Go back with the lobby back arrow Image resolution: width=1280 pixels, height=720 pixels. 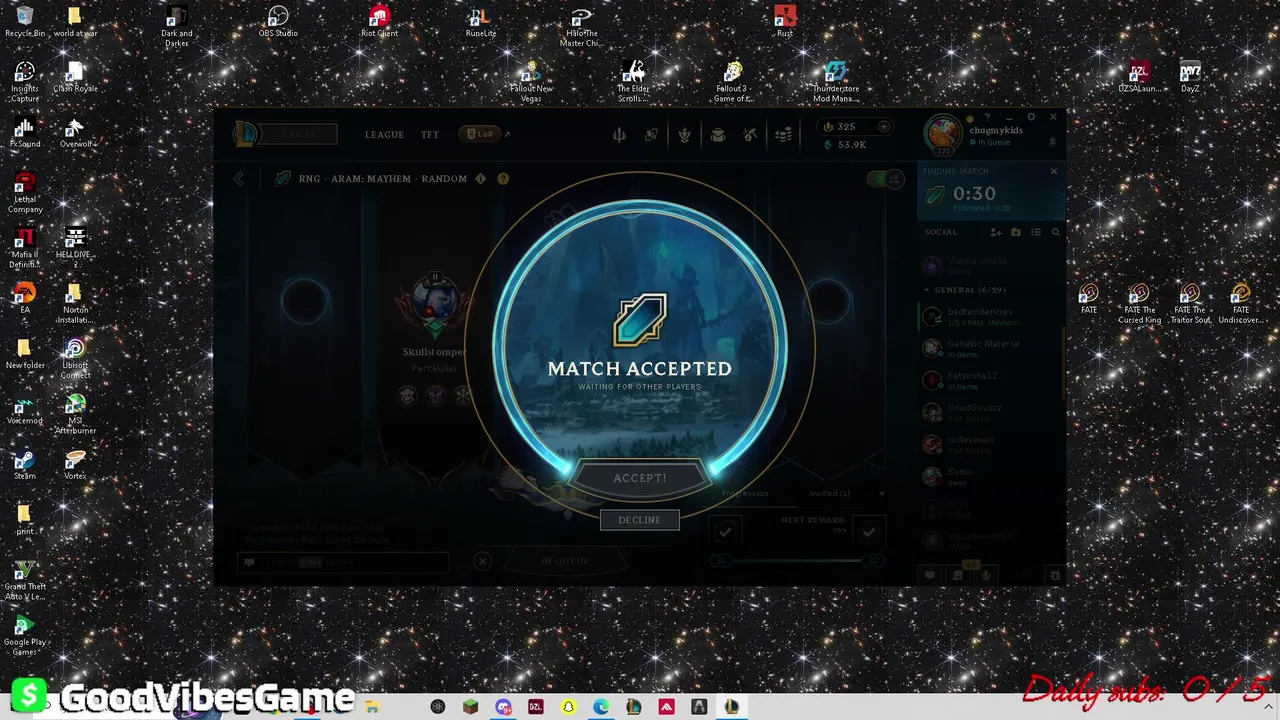click(x=238, y=178)
